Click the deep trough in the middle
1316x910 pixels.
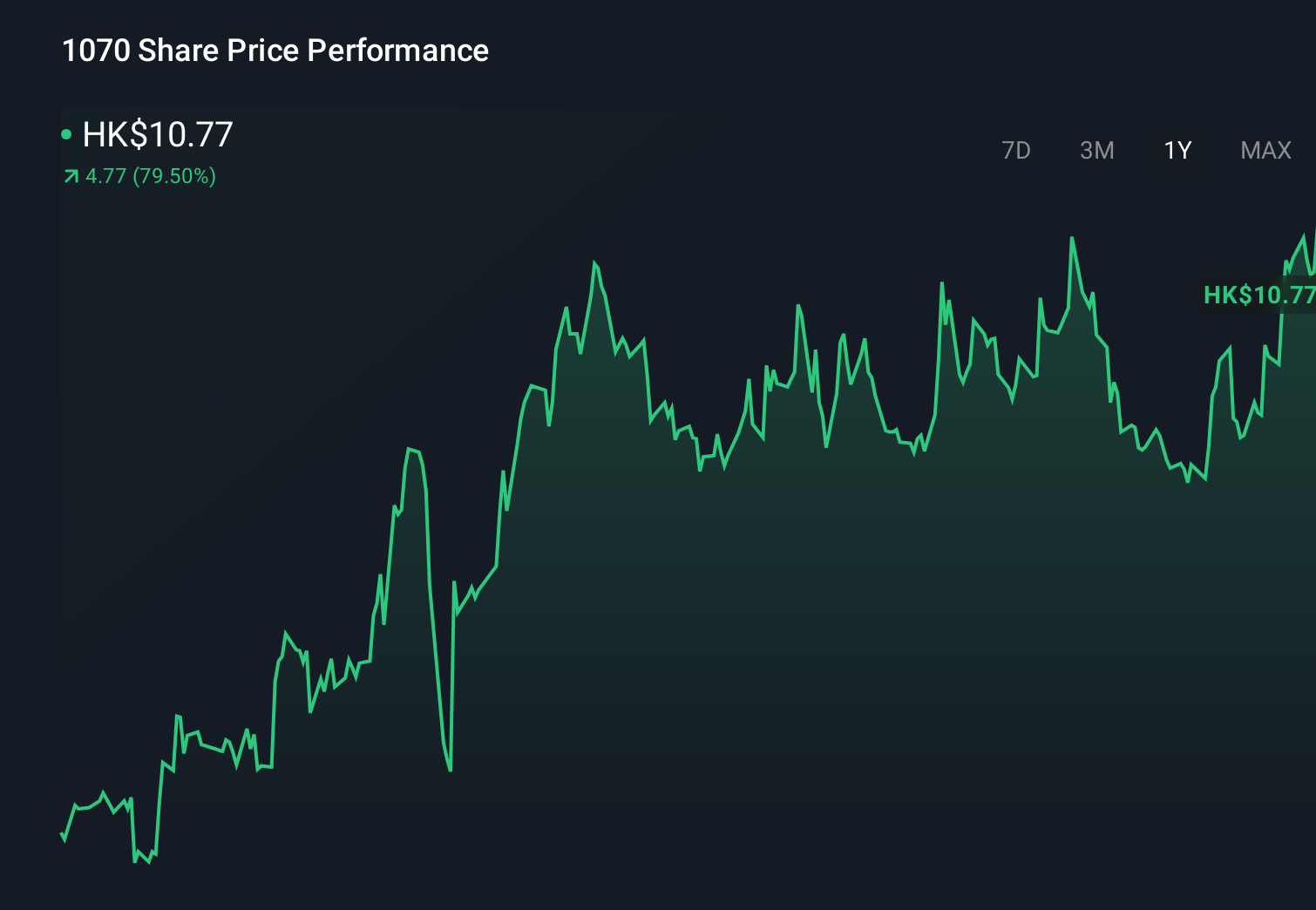click(450, 767)
